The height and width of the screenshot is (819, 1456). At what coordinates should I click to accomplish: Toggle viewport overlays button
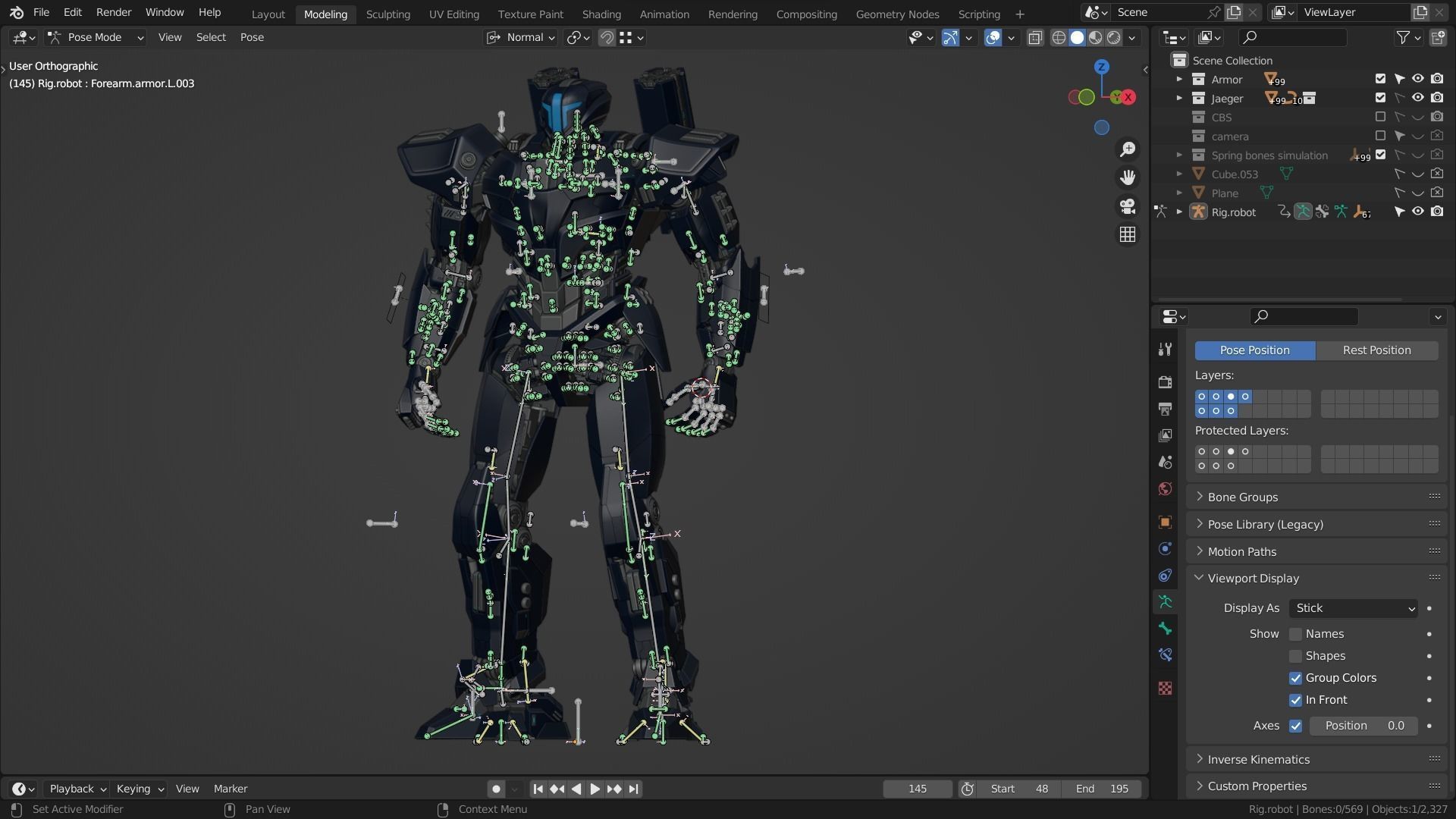click(x=993, y=37)
